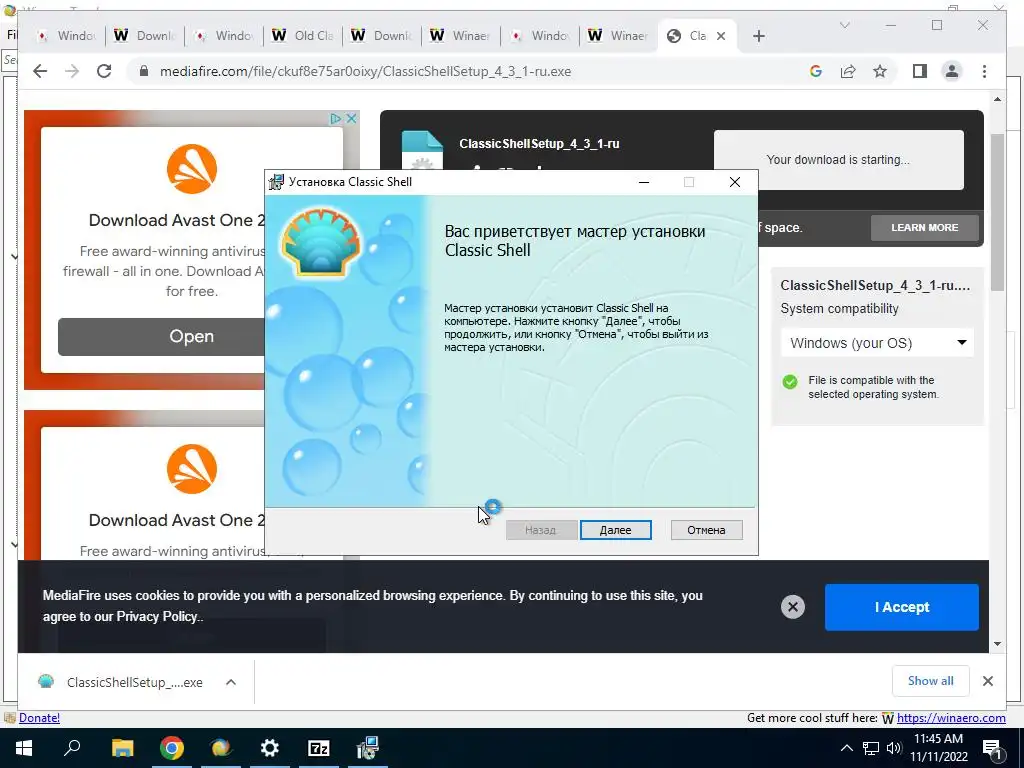Viewport: 1024px width, 768px height.
Task: Click scrollbar up arrow on page
Action: [x=997, y=99]
